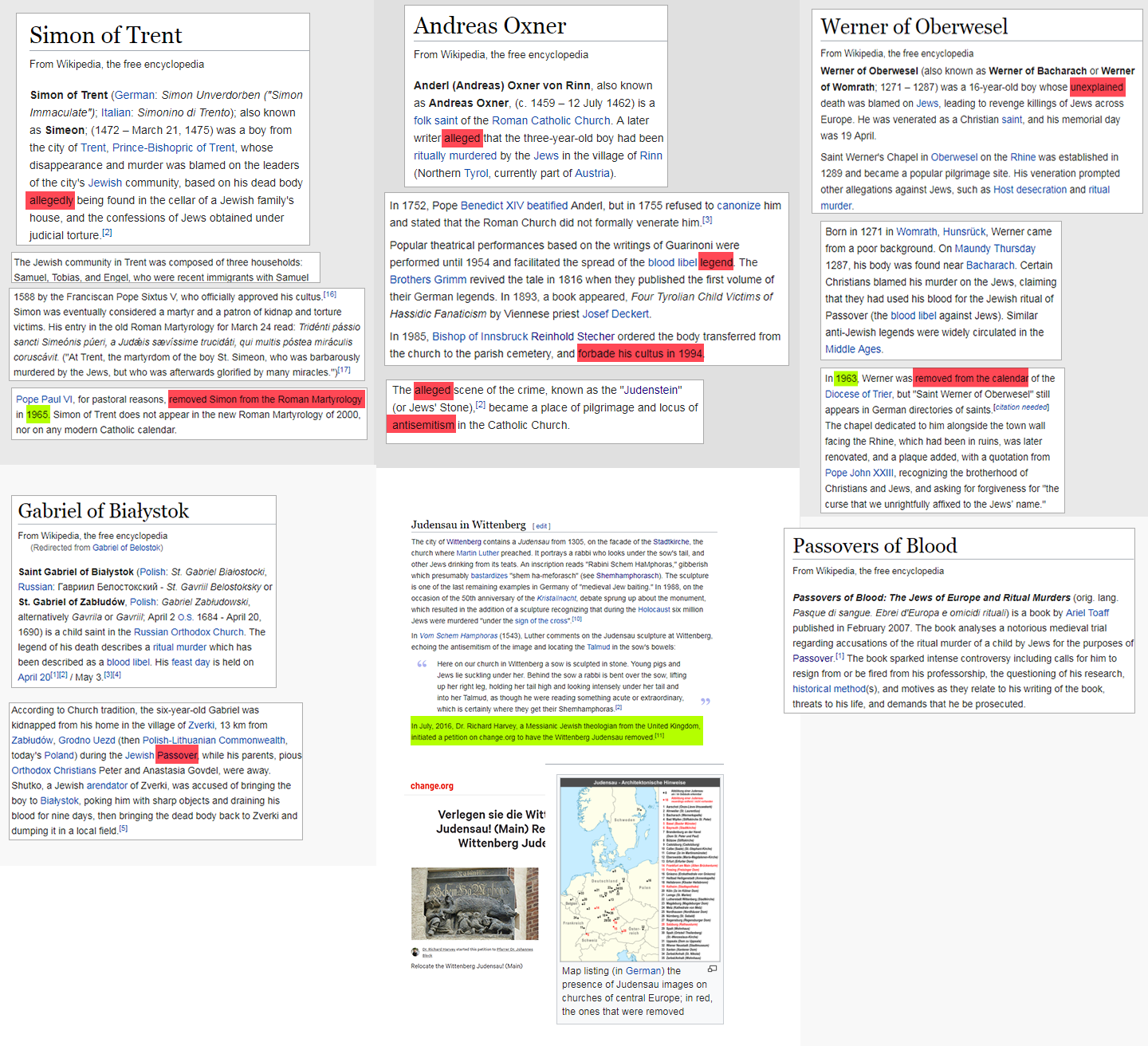Click the edit link beside Judensau in Wittenberg
The width and height of the screenshot is (1148, 1046).
click(x=541, y=526)
